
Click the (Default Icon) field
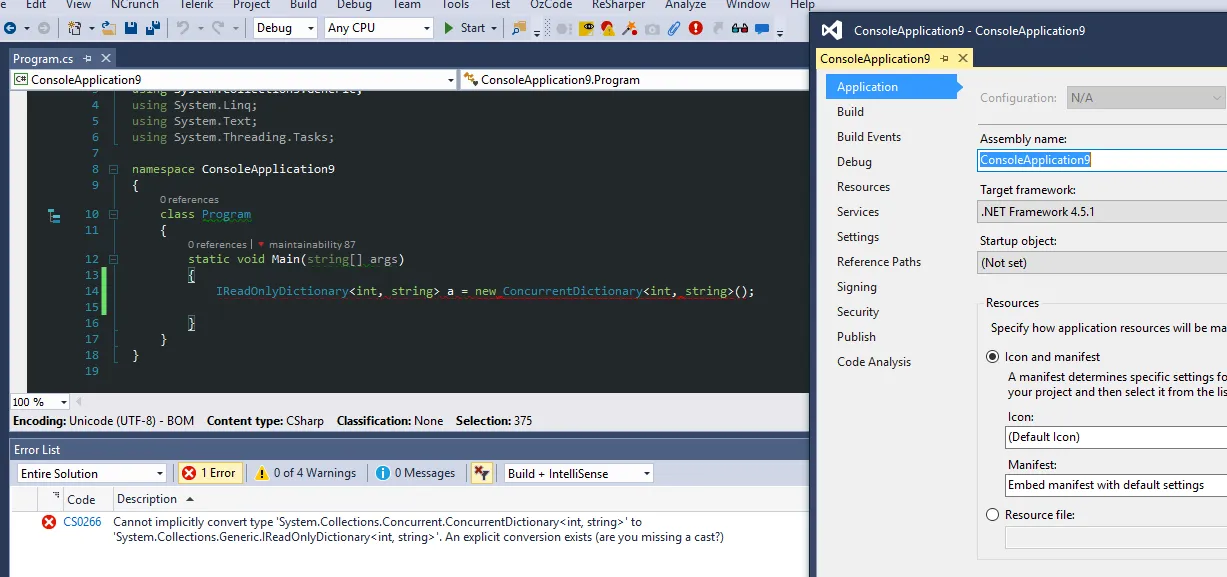tap(1116, 437)
